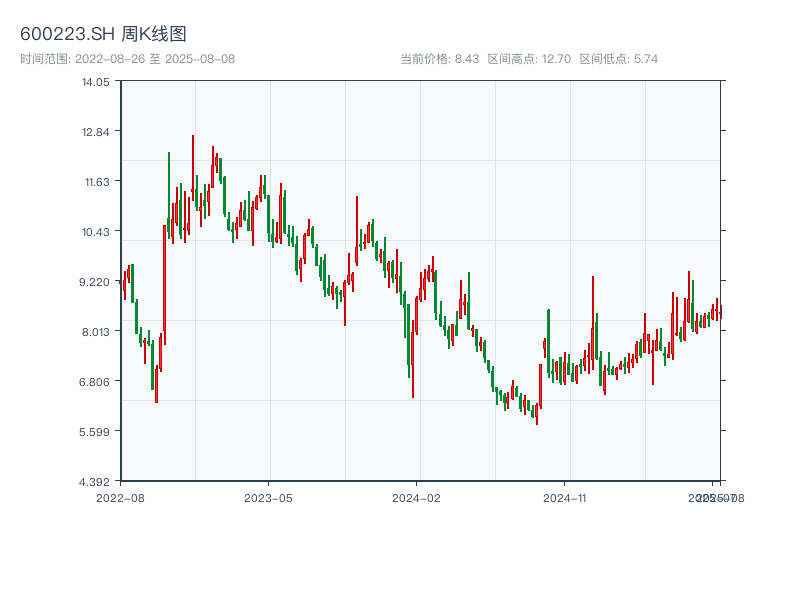Click the tallest candlestick reaching the 12.70 high
This screenshot has height=600, width=800.
(x=193, y=168)
